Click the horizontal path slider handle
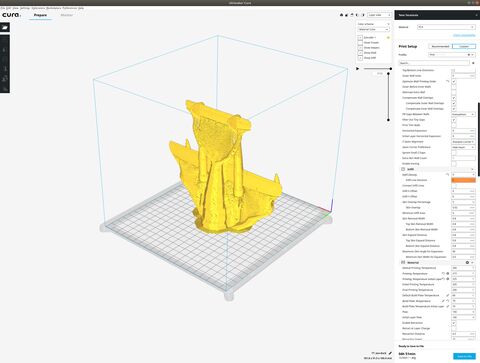The image size is (480, 363). (x=390, y=69)
